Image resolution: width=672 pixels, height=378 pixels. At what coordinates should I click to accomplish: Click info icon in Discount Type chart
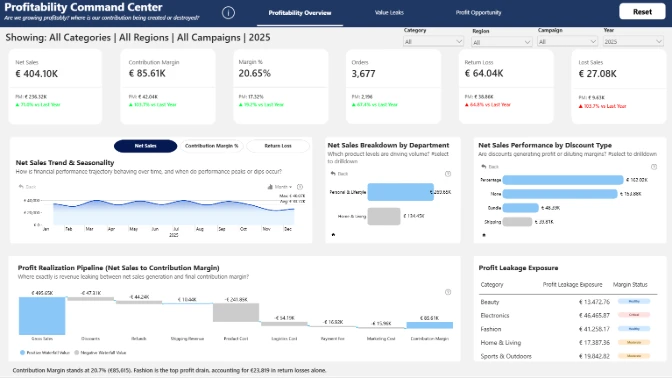(x=654, y=167)
